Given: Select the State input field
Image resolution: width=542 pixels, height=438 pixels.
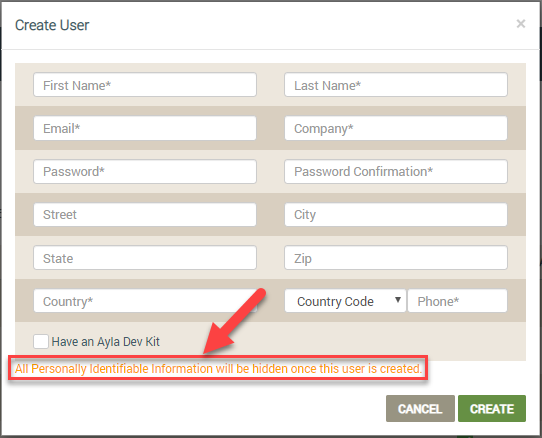Looking at the screenshot, I should coord(145,258).
